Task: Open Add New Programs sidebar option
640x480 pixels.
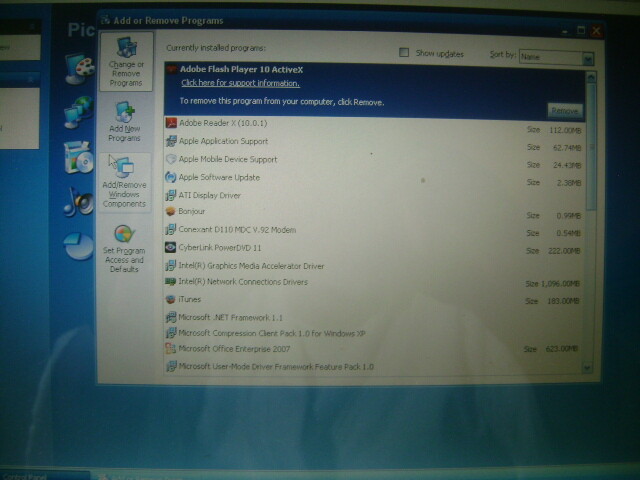Action: (x=125, y=121)
